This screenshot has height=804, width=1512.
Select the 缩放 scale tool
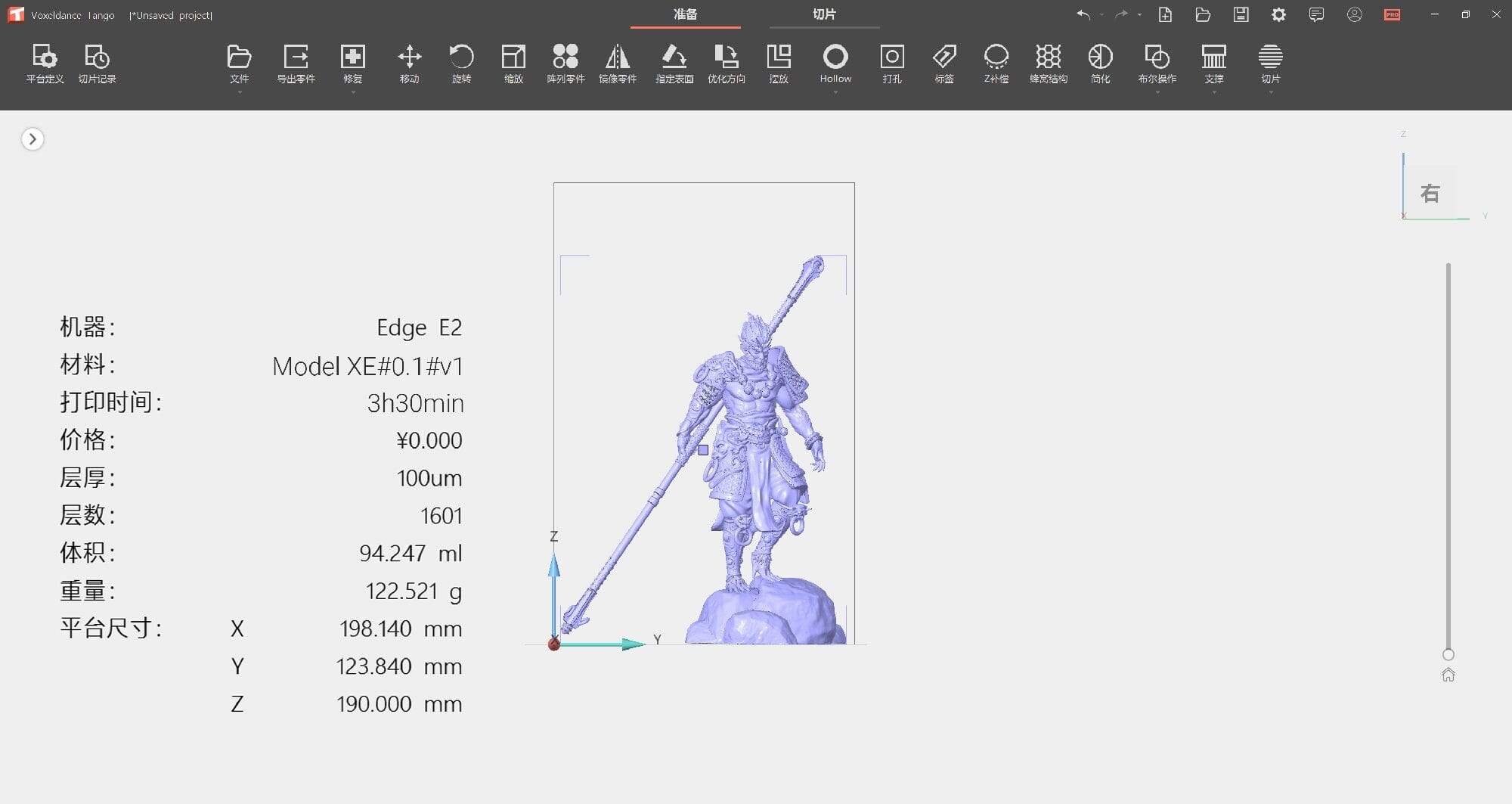click(x=513, y=64)
